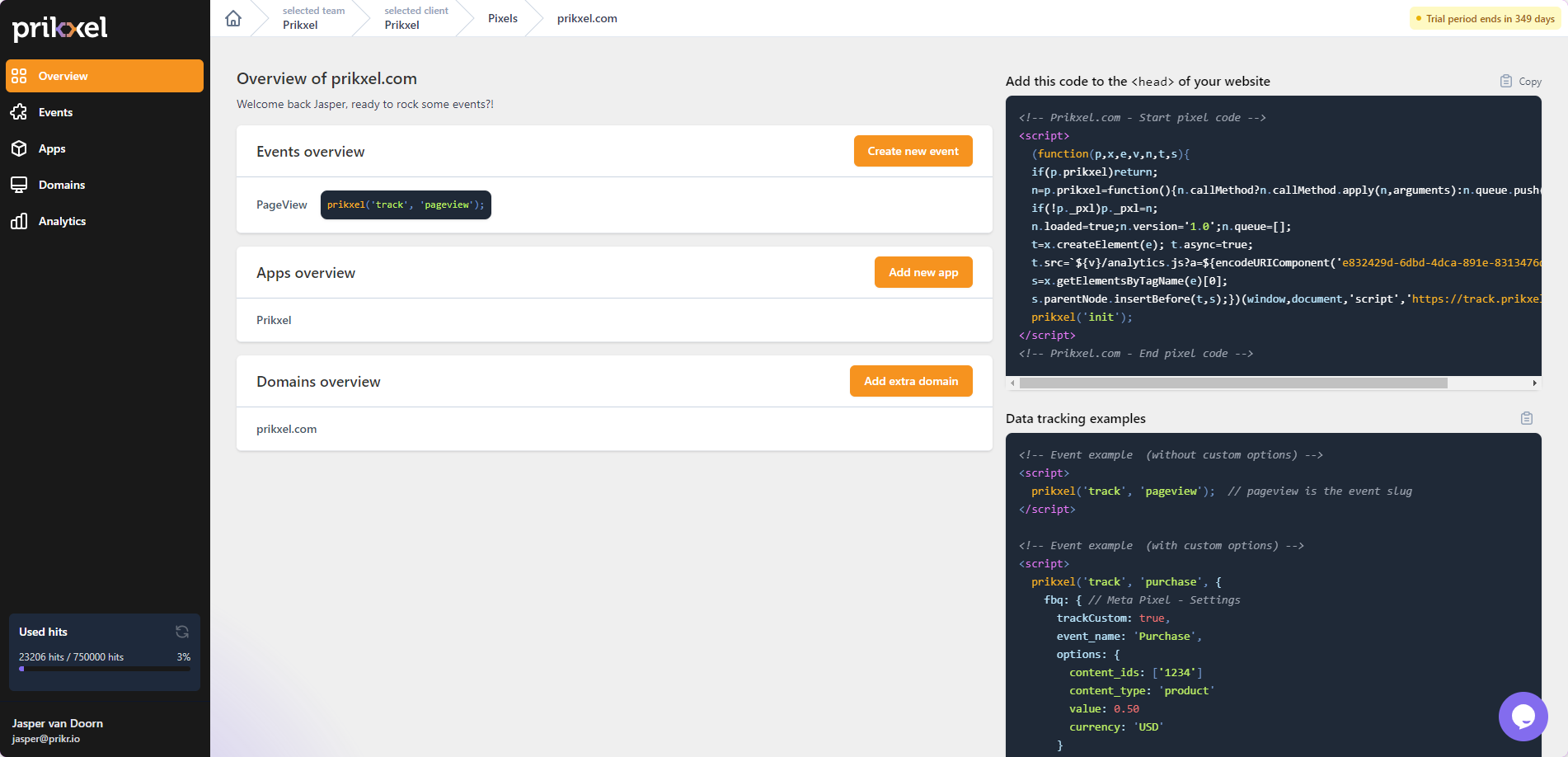Click the Events puzzle icon in sidebar
The image size is (1568, 757).
pos(19,112)
